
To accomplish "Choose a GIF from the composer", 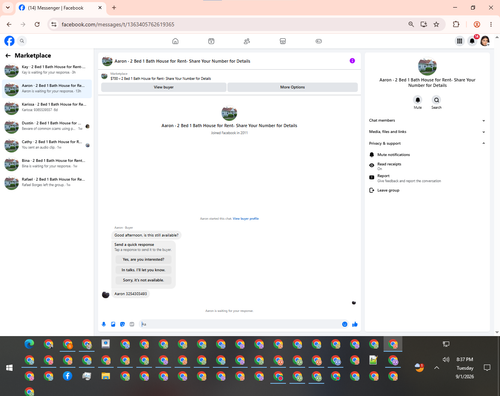I will pyautogui.click(x=132, y=324).
